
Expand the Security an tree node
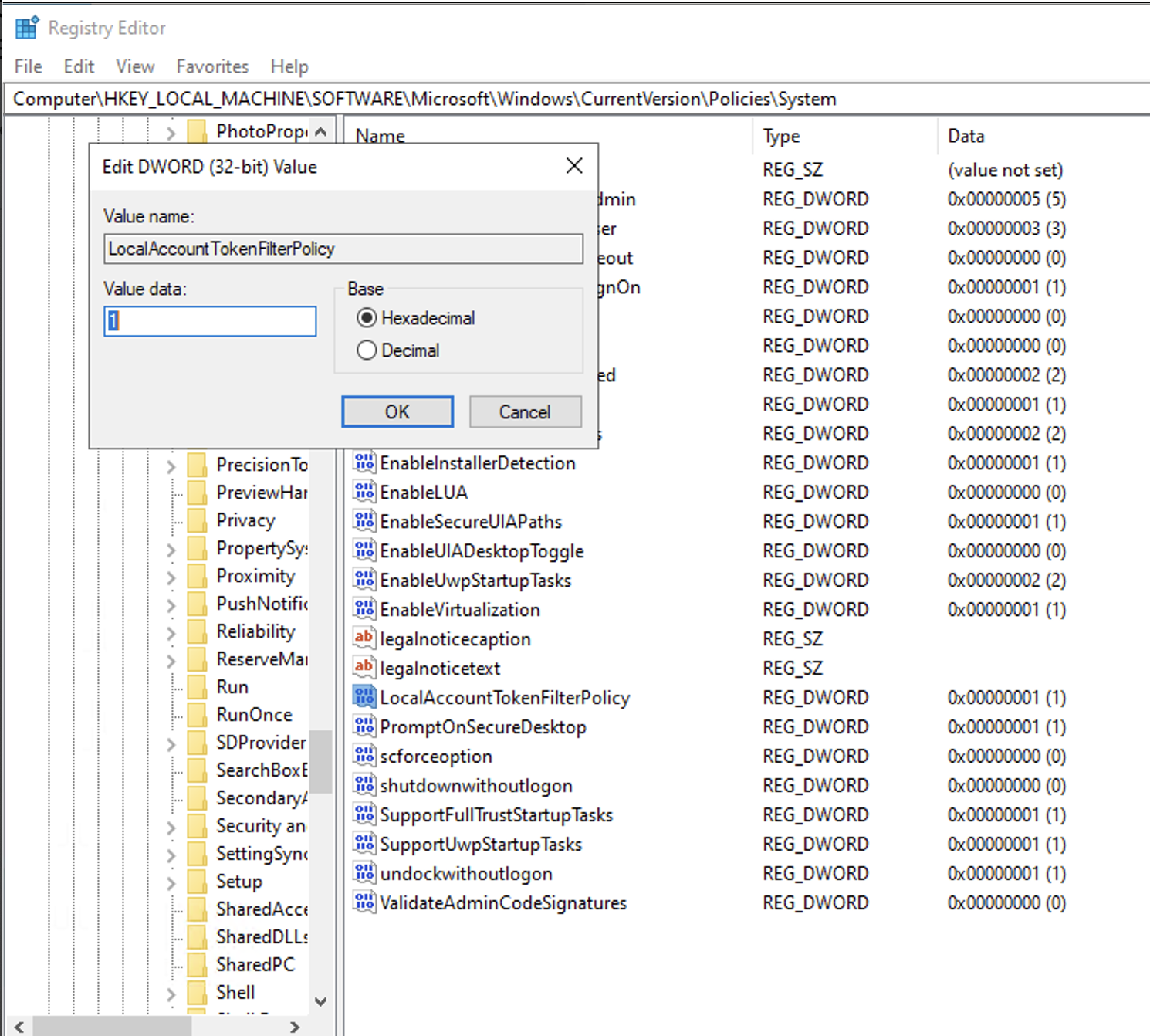tap(171, 827)
